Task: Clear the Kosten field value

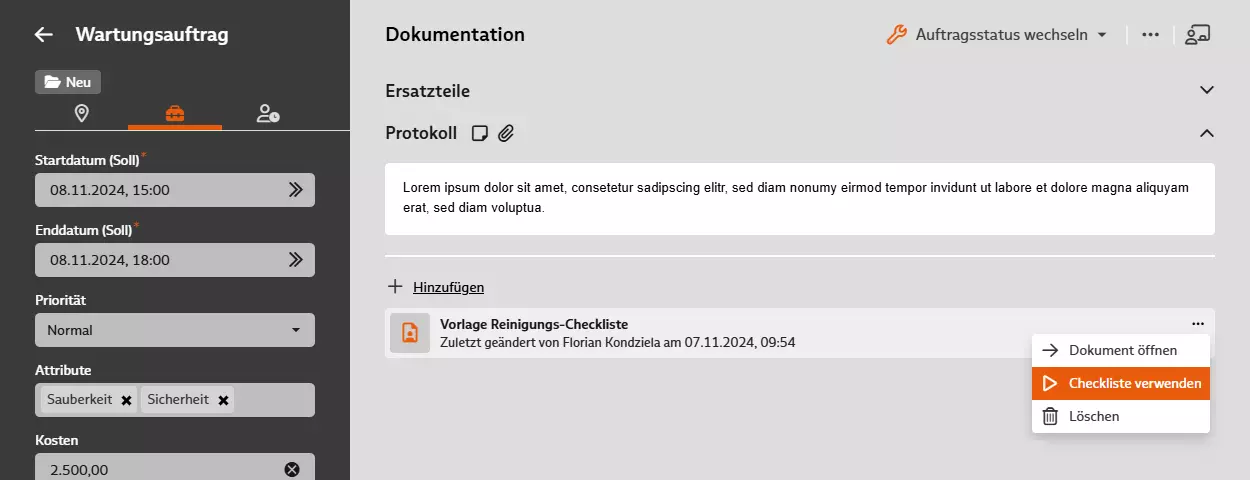Action: (292, 469)
